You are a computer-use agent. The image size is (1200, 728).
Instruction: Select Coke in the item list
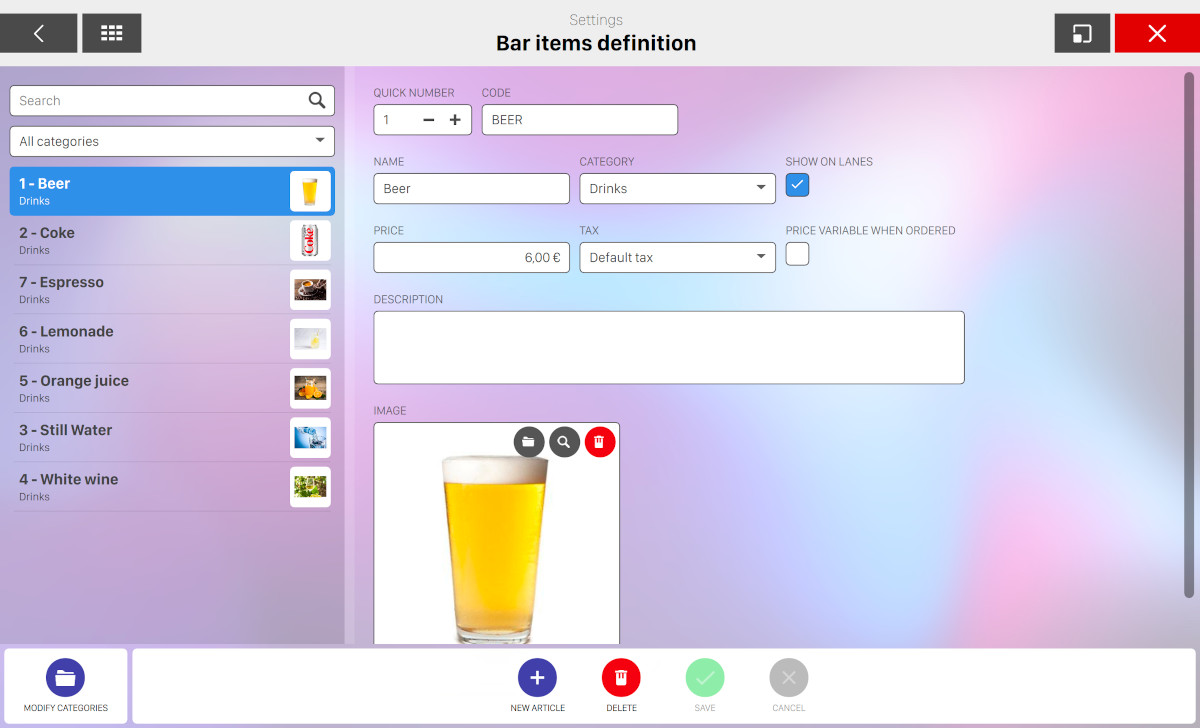pos(150,240)
